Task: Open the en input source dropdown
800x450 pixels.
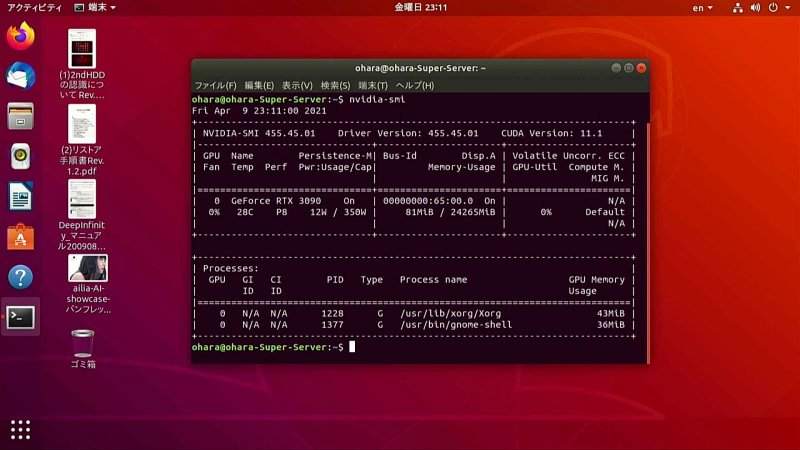Action: coord(703,8)
